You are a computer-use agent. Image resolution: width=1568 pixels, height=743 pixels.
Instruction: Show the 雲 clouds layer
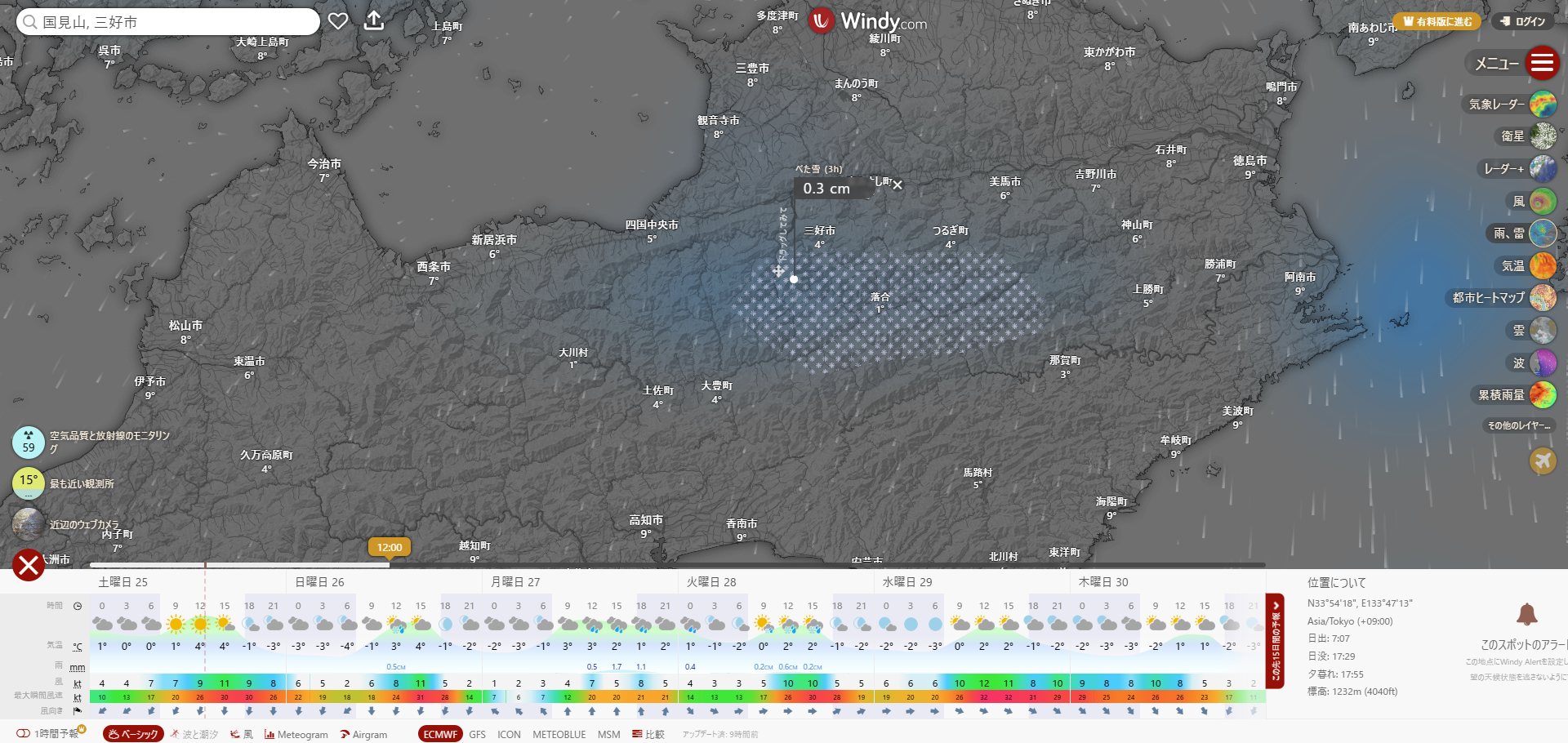1543,331
